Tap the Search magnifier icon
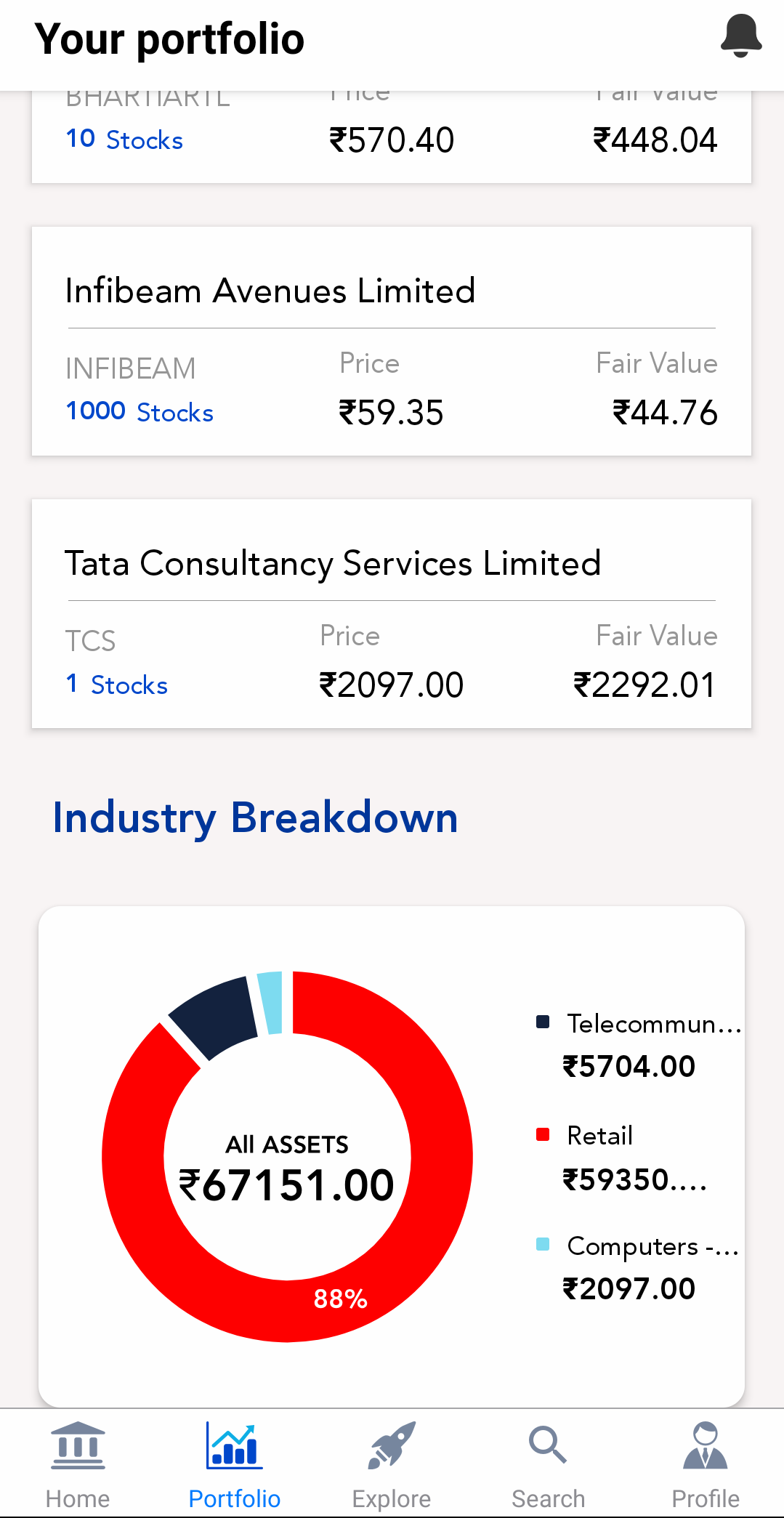 (548, 1445)
